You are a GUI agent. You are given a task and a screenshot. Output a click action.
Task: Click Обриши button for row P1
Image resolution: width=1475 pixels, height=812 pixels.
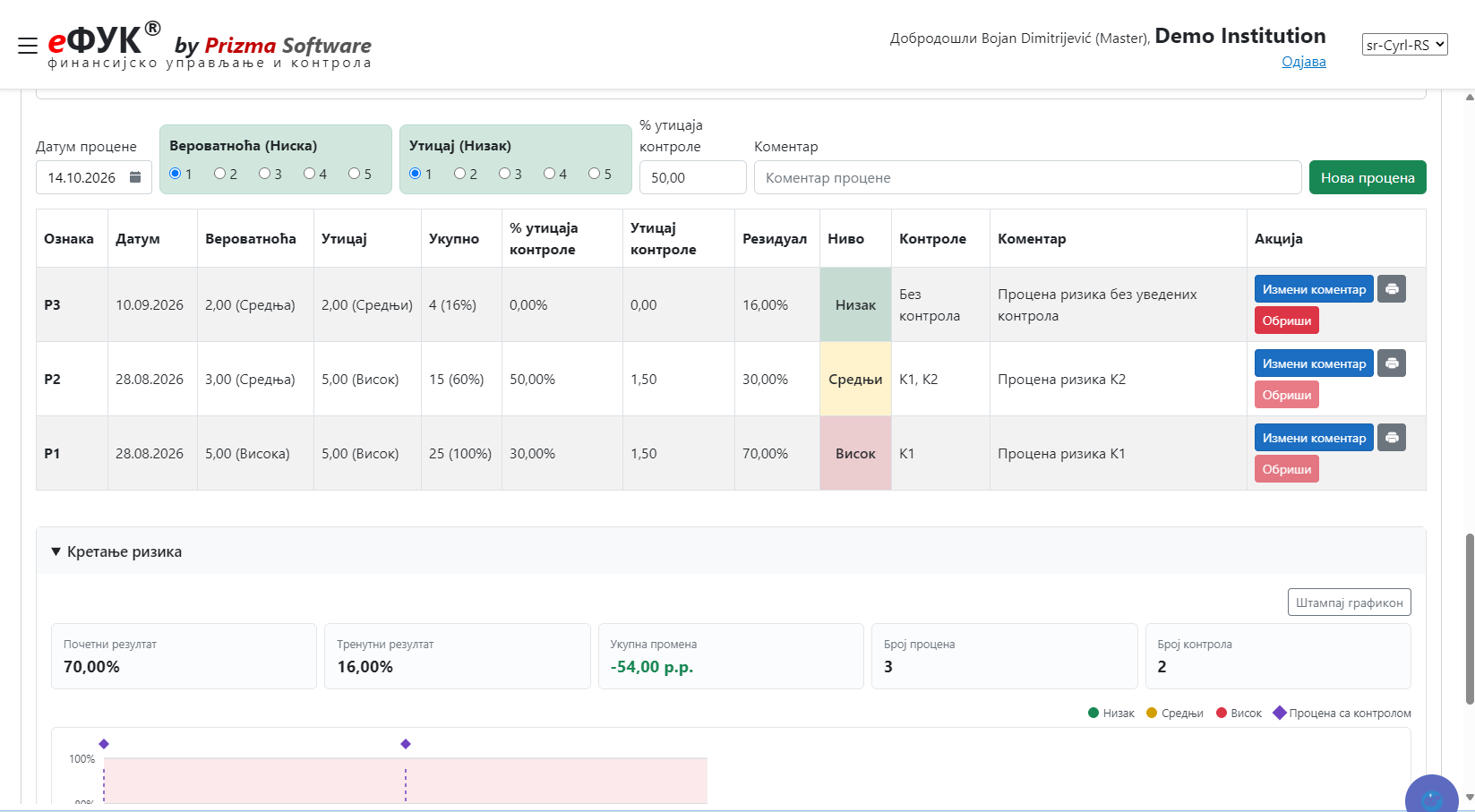1287,469
